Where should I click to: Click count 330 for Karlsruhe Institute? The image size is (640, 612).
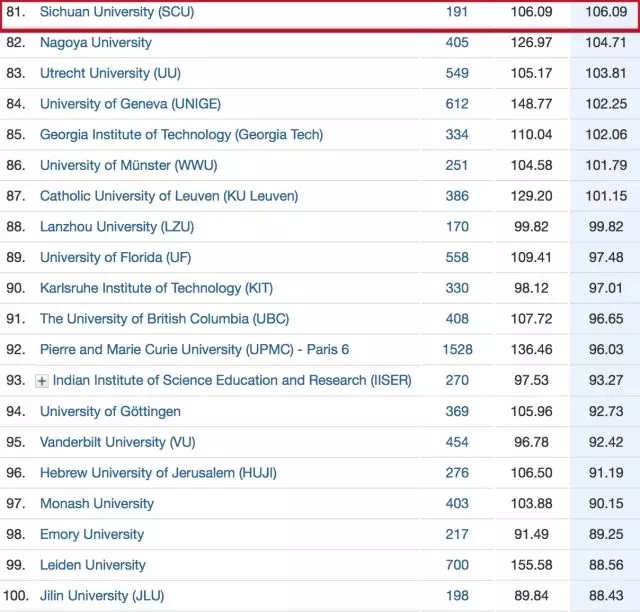point(457,288)
